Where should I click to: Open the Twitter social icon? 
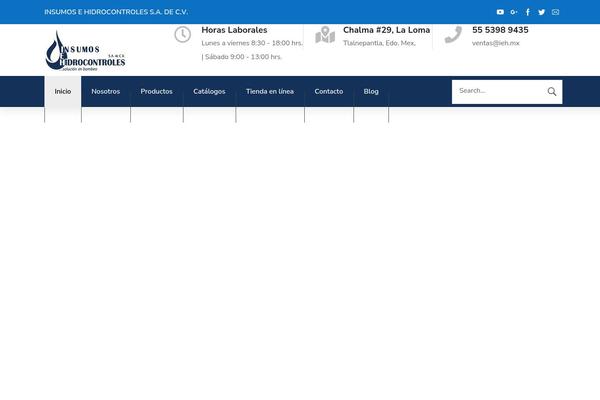[541, 12]
